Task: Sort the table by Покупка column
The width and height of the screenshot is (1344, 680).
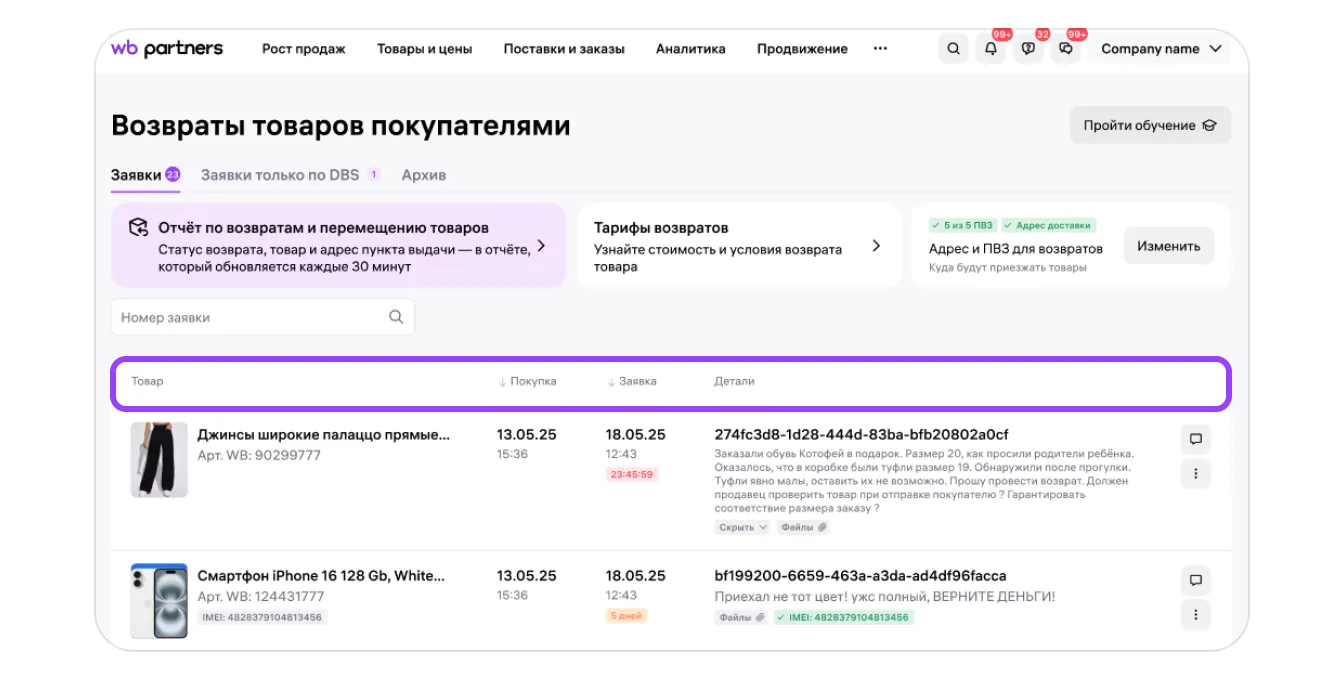Action: (527, 381)
